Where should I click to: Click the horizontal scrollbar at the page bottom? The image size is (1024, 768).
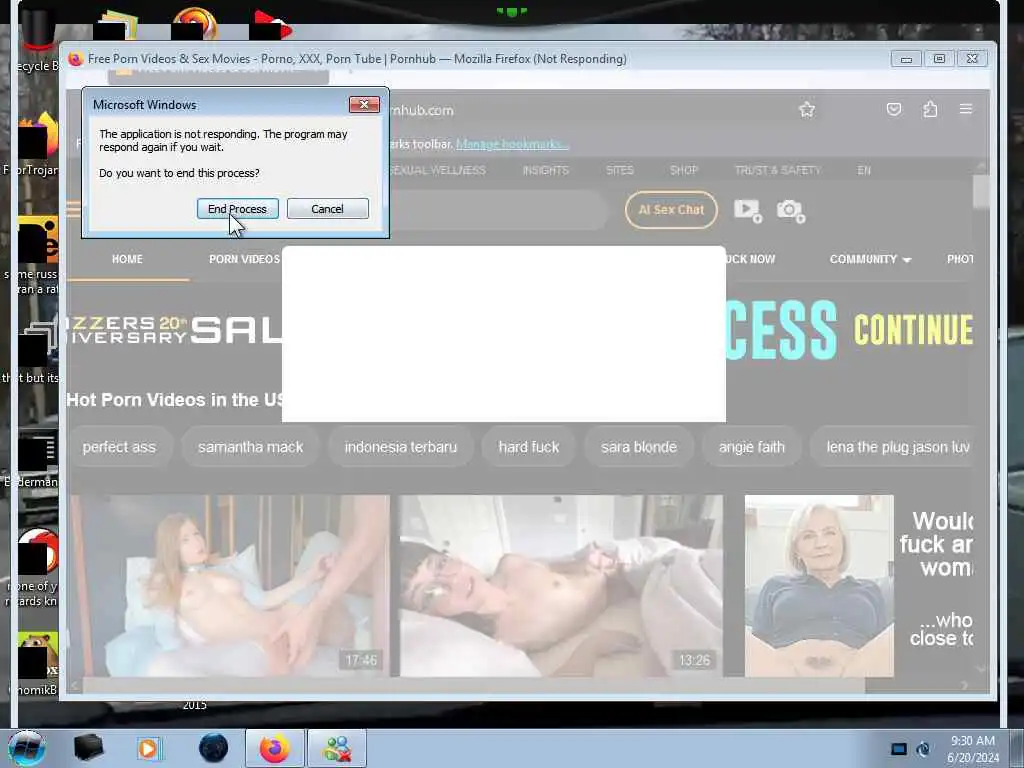click(x=473, y=685)
